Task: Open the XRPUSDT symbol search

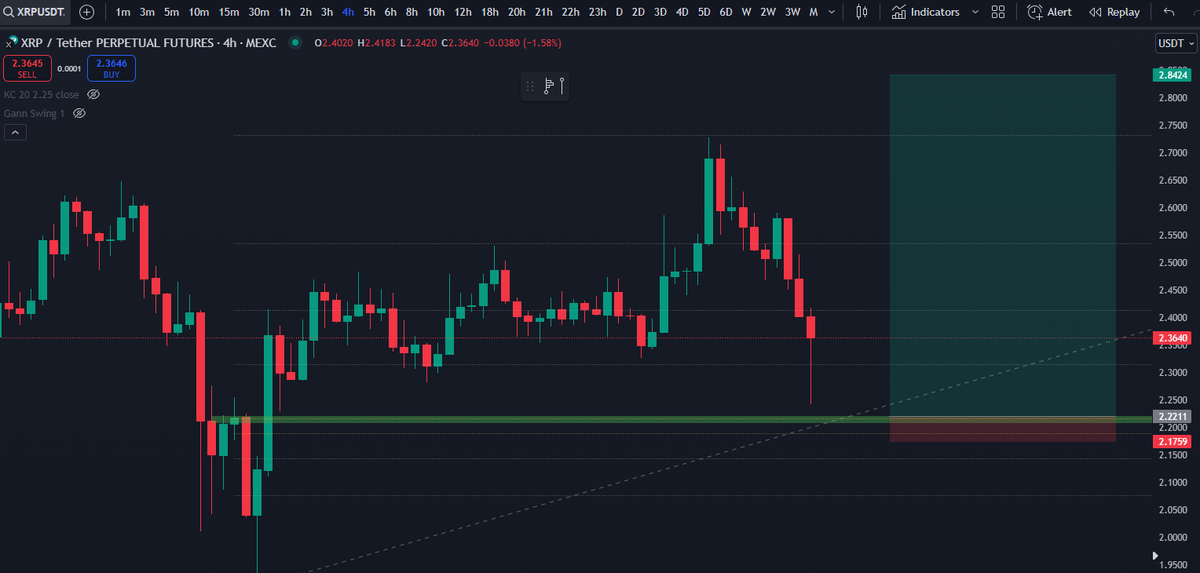Action: click(37, 12)
